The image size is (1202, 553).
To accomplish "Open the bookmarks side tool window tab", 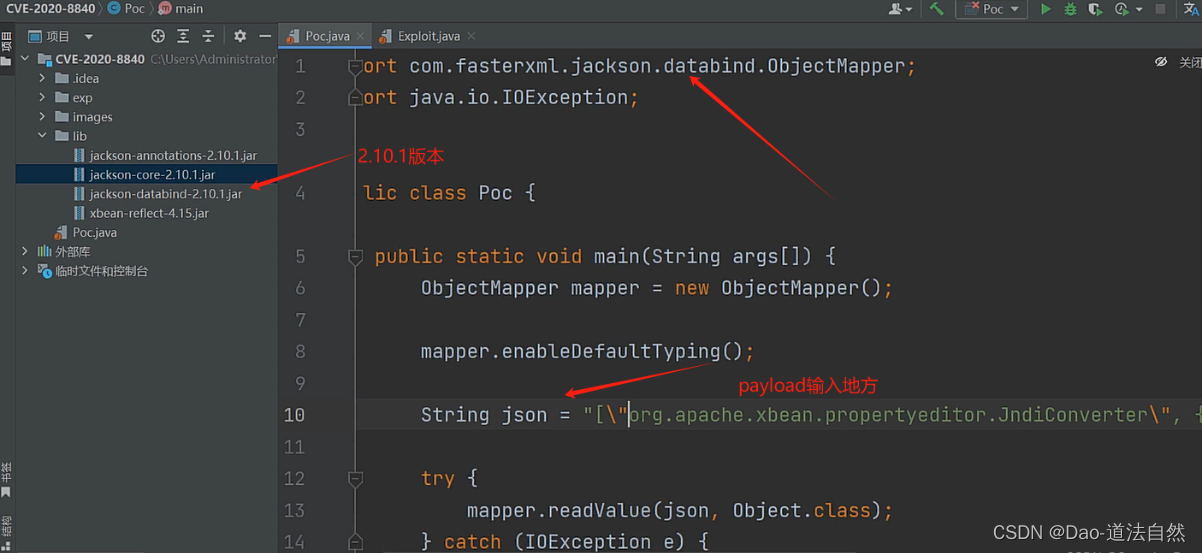I will (x=6, y=478).
